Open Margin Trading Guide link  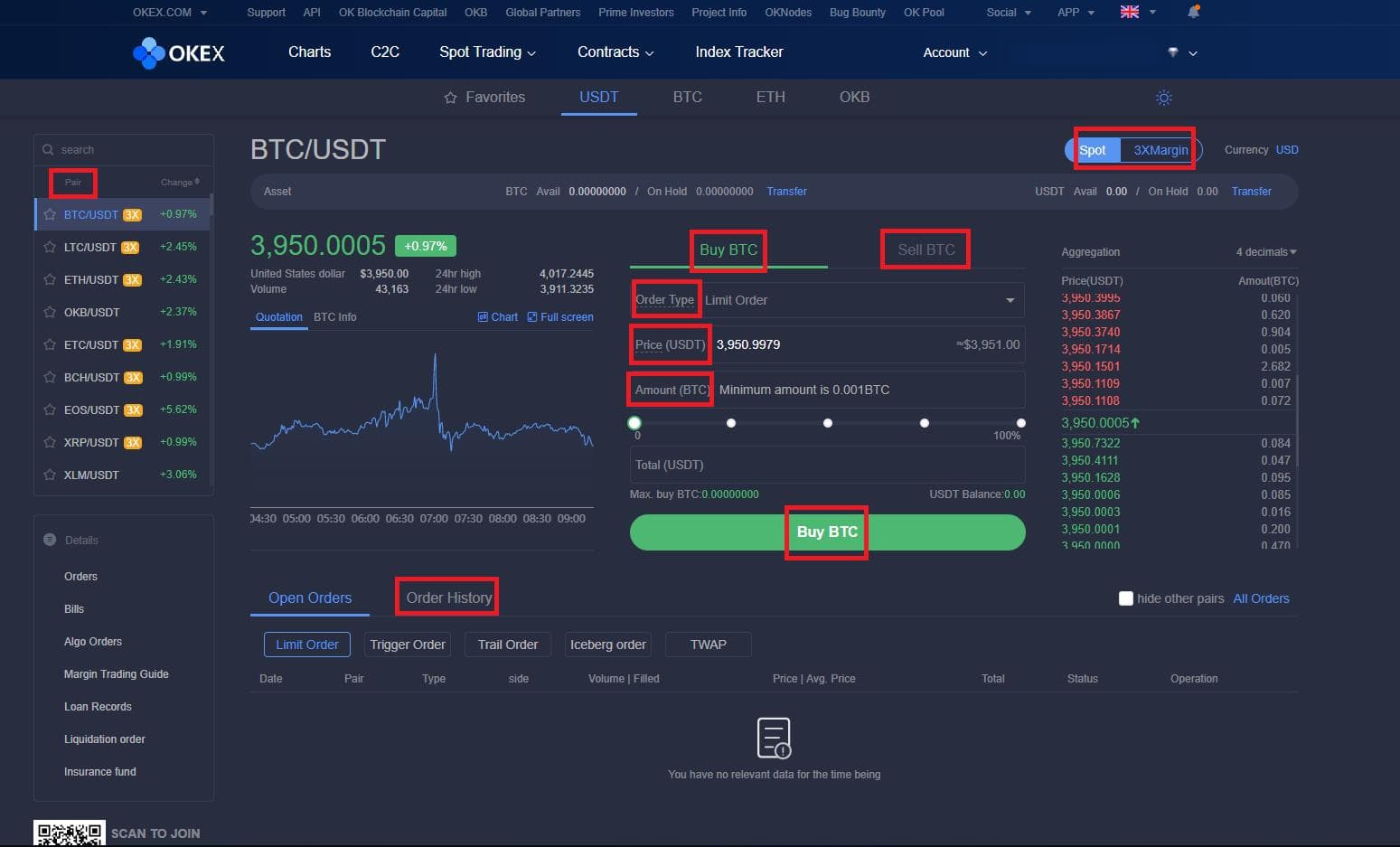click(x=117, y=674)
